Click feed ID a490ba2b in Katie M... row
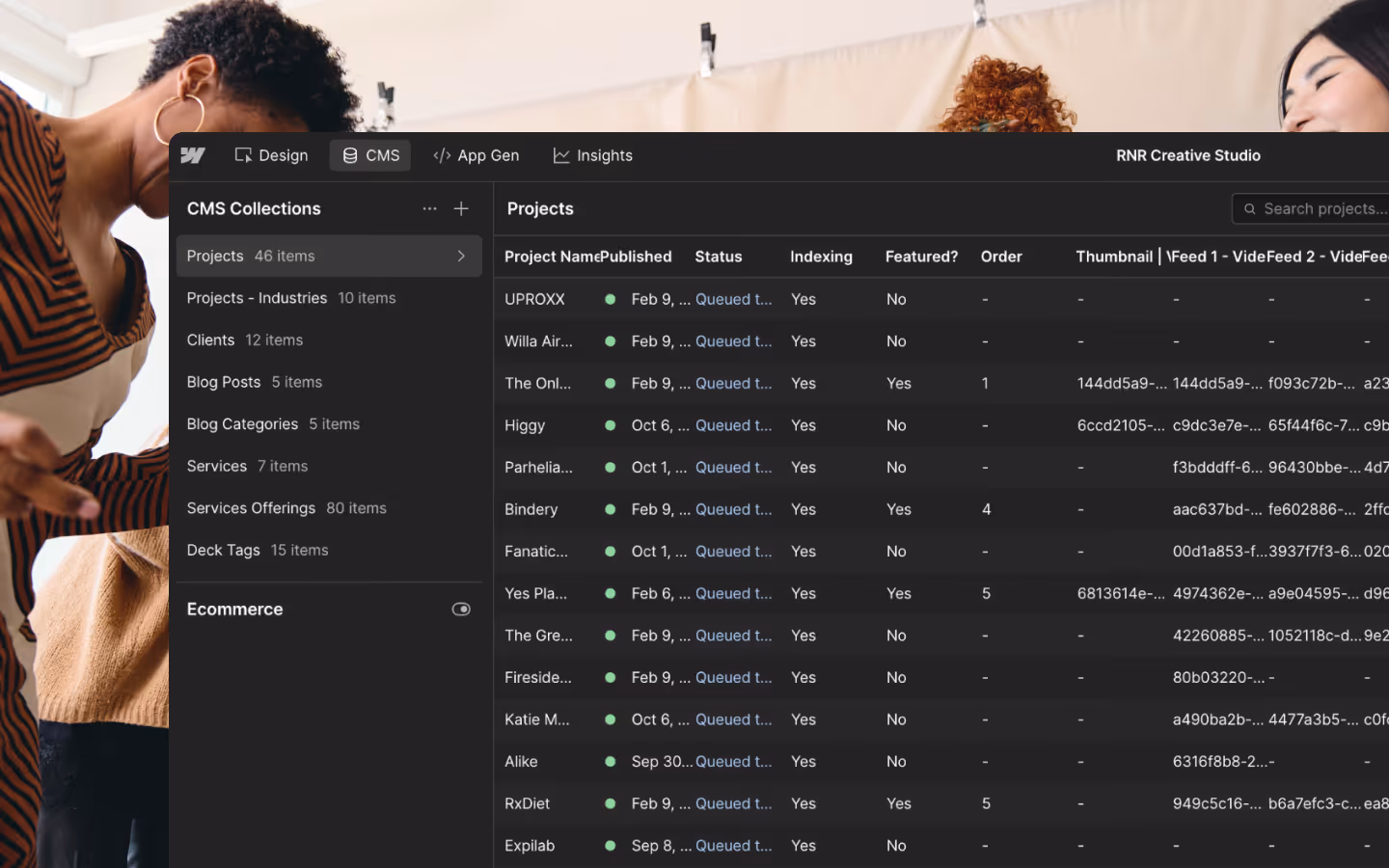Viewport: 1389px width, 868px height. point(1217,719)
